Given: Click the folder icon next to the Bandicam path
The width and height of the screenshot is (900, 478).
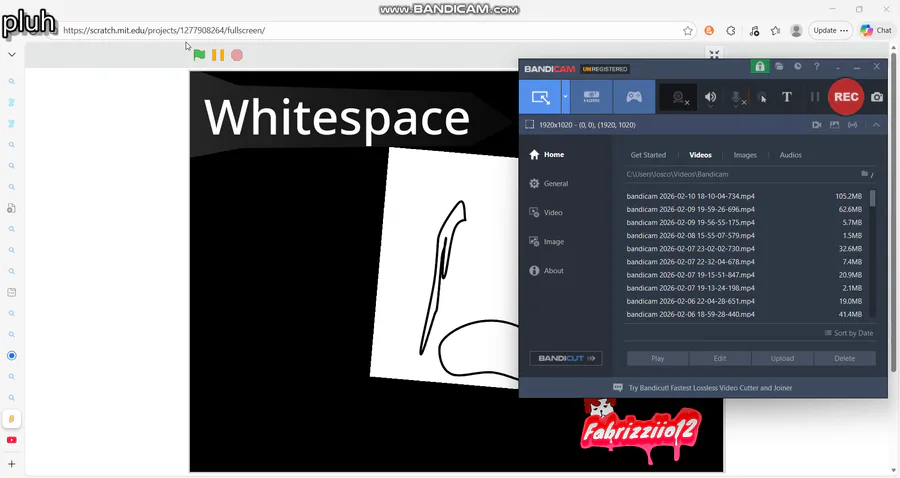Looking at the screenshot, I should (866, 174).
